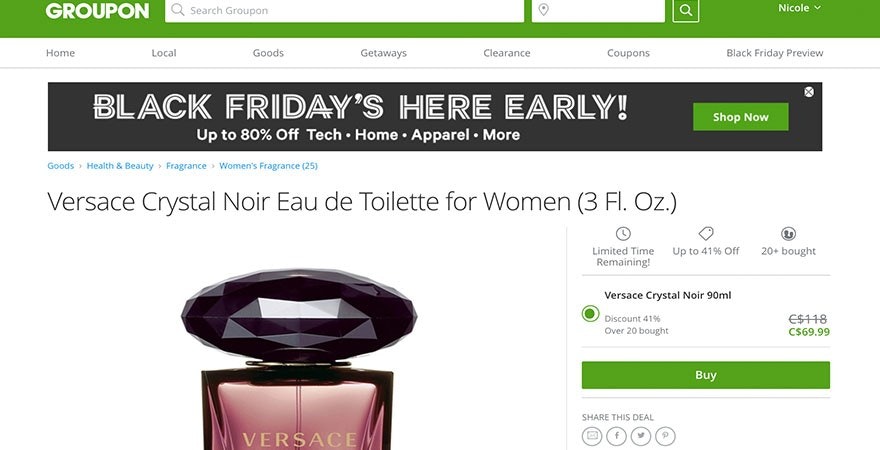880x450 pixels.
Task: Share this deal by email icon
Action: (x=592, y=436)
